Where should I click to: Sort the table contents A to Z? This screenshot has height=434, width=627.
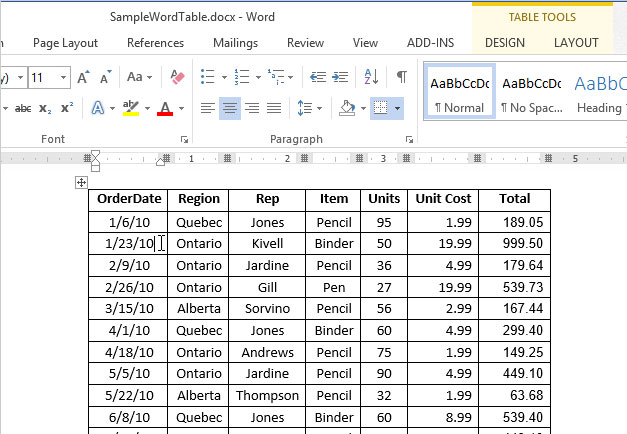point(371,77)
